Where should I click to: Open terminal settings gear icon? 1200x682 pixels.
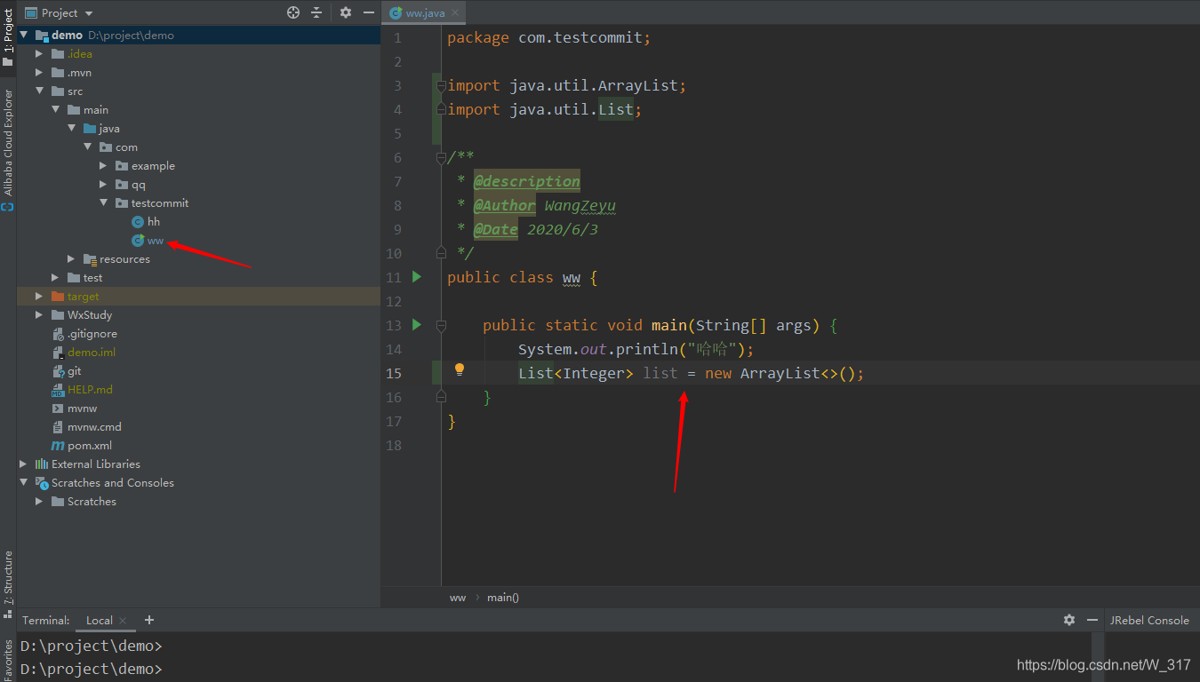1069,620
